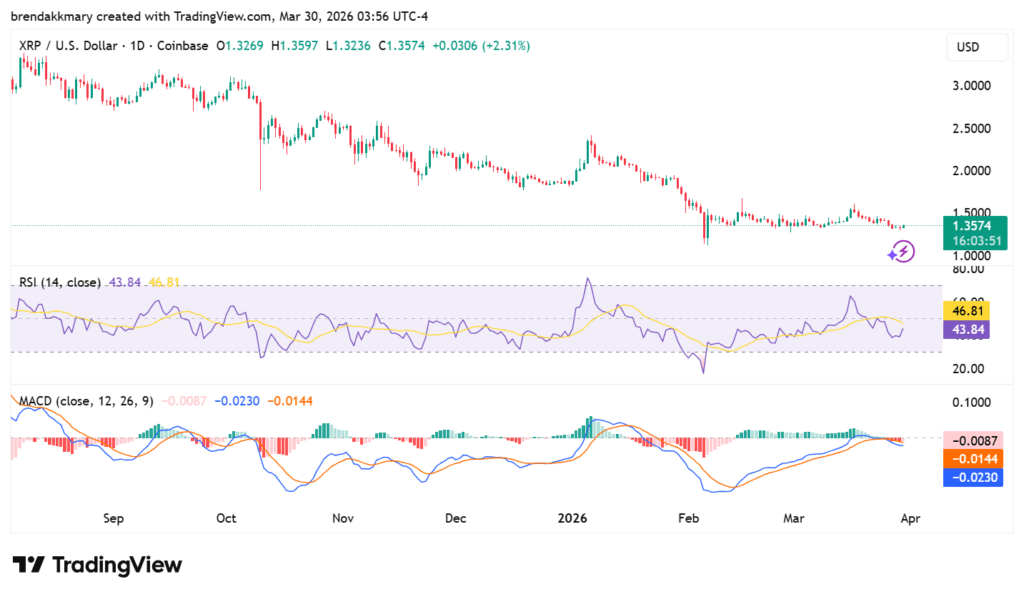The width and height of the screenshot is (1024, 597).
Task: Click the Coinbase exchange name in the legend
Action: point(181,46)
